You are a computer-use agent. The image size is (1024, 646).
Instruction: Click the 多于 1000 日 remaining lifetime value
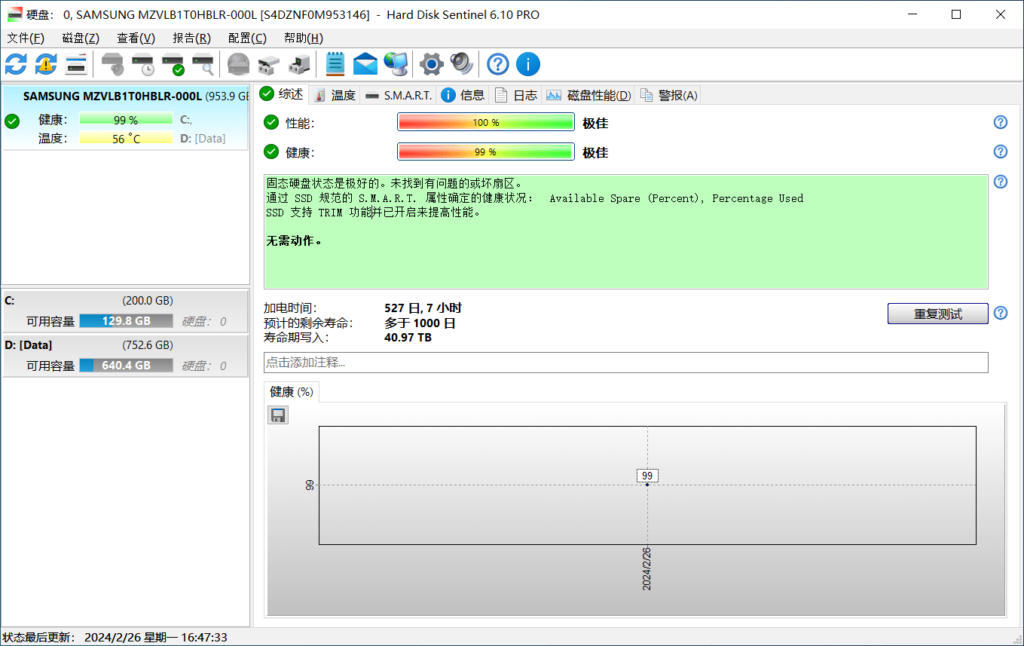(x=420, y=323)
